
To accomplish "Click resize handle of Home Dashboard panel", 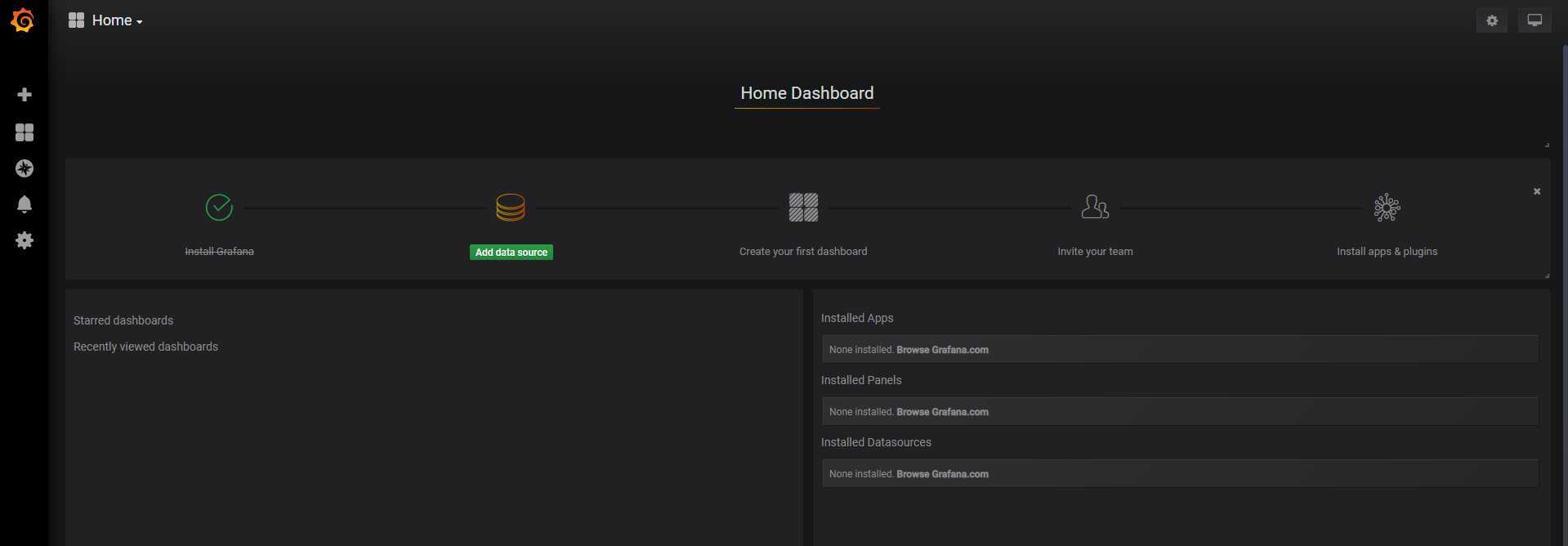I will [1547, 145].
